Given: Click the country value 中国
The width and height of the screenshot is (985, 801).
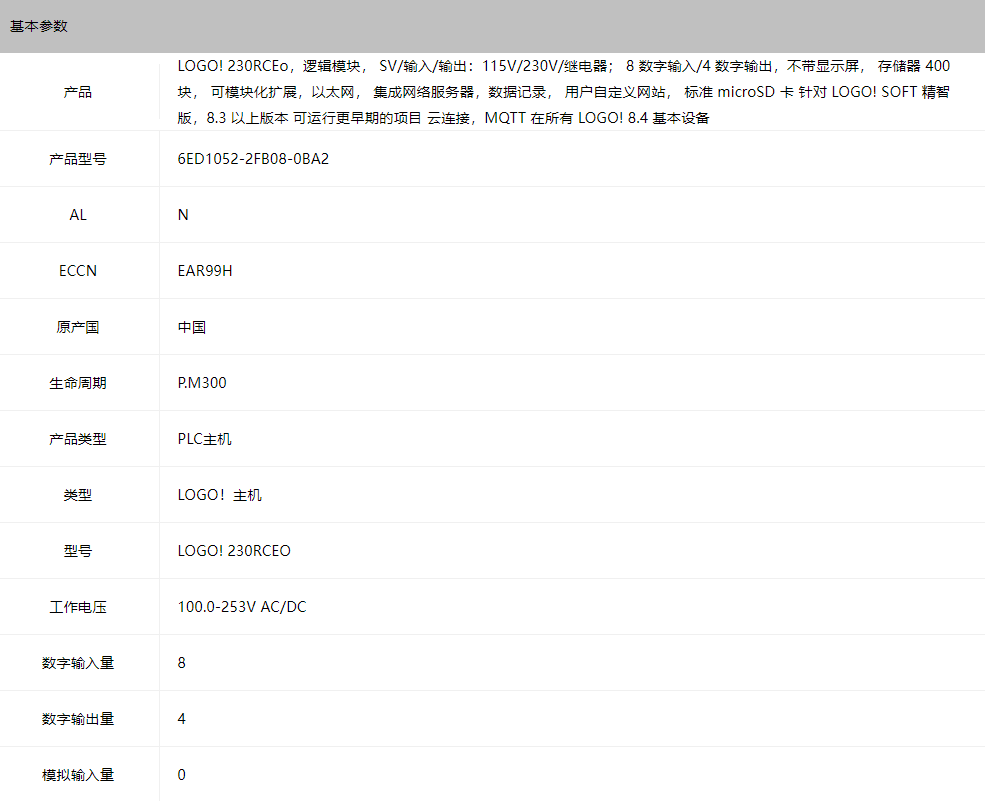Looking at the screenshot, I should (x=192, y=327).
